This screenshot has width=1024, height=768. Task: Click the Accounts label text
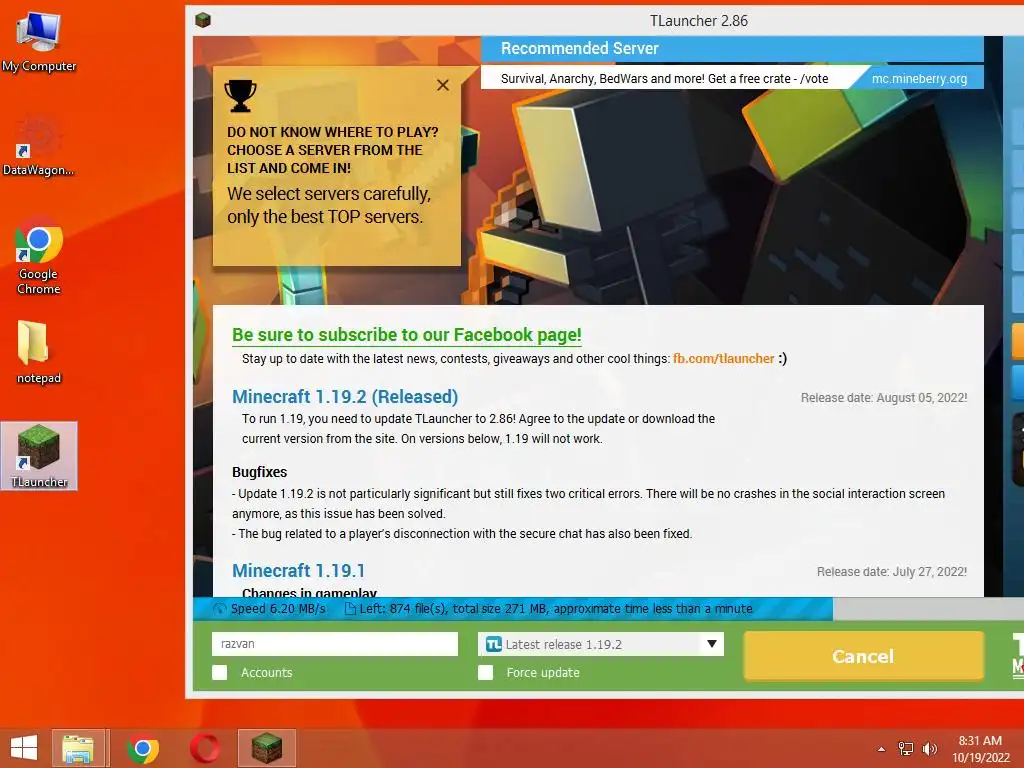pos(266,673)
